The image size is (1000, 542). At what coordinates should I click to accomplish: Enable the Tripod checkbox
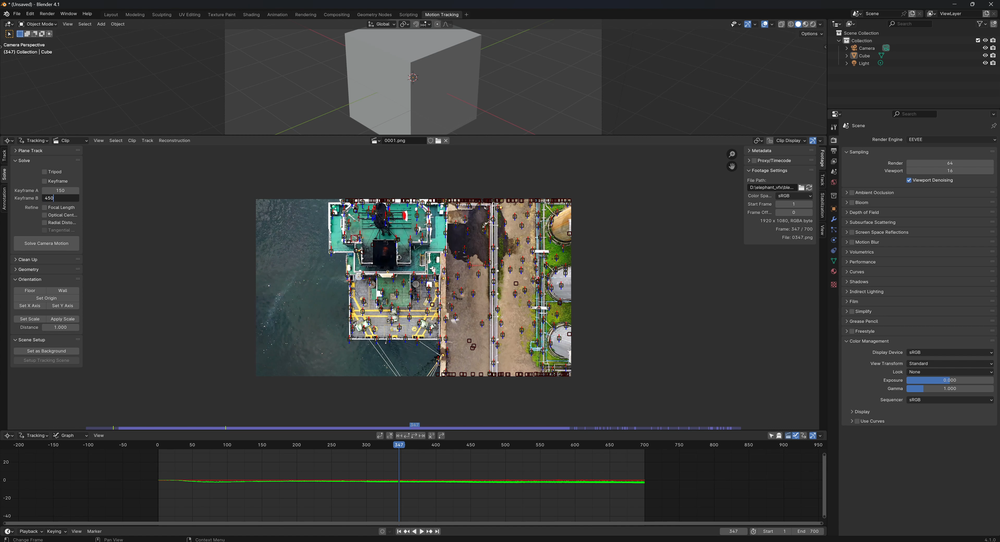tap(44, 172)
